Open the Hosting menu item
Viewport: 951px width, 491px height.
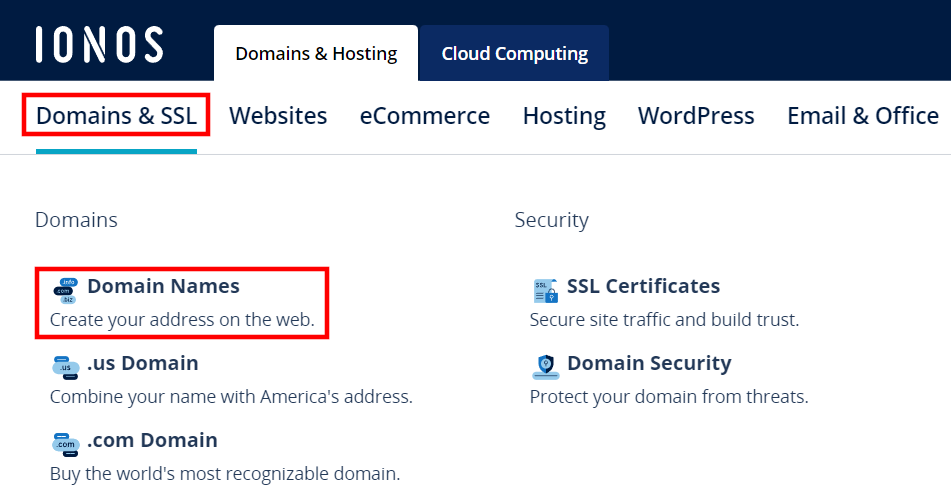click(x=564, y=116)
